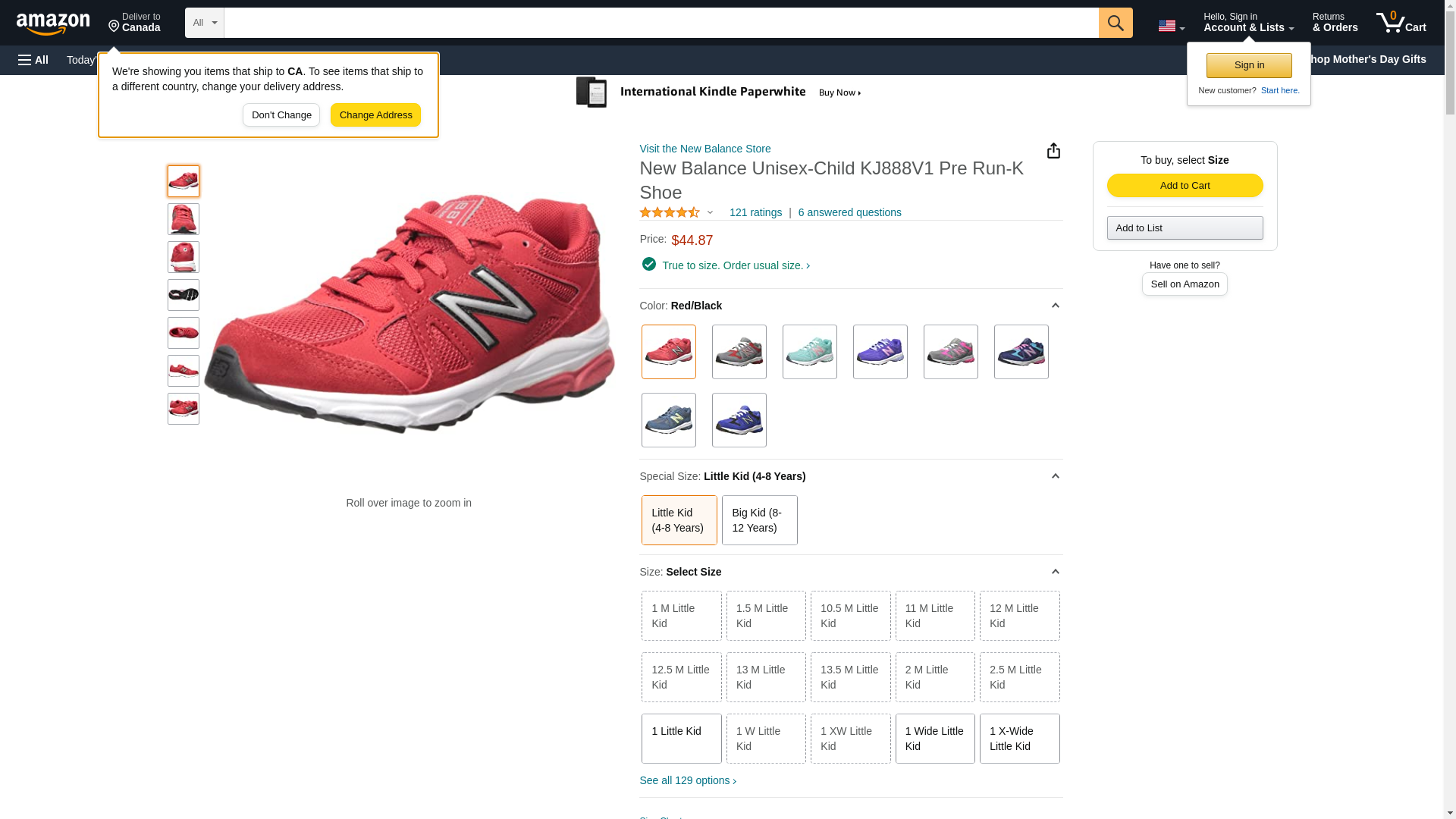
Task: Click the share icon beside product title
Action: click(x=1053, y=151)
